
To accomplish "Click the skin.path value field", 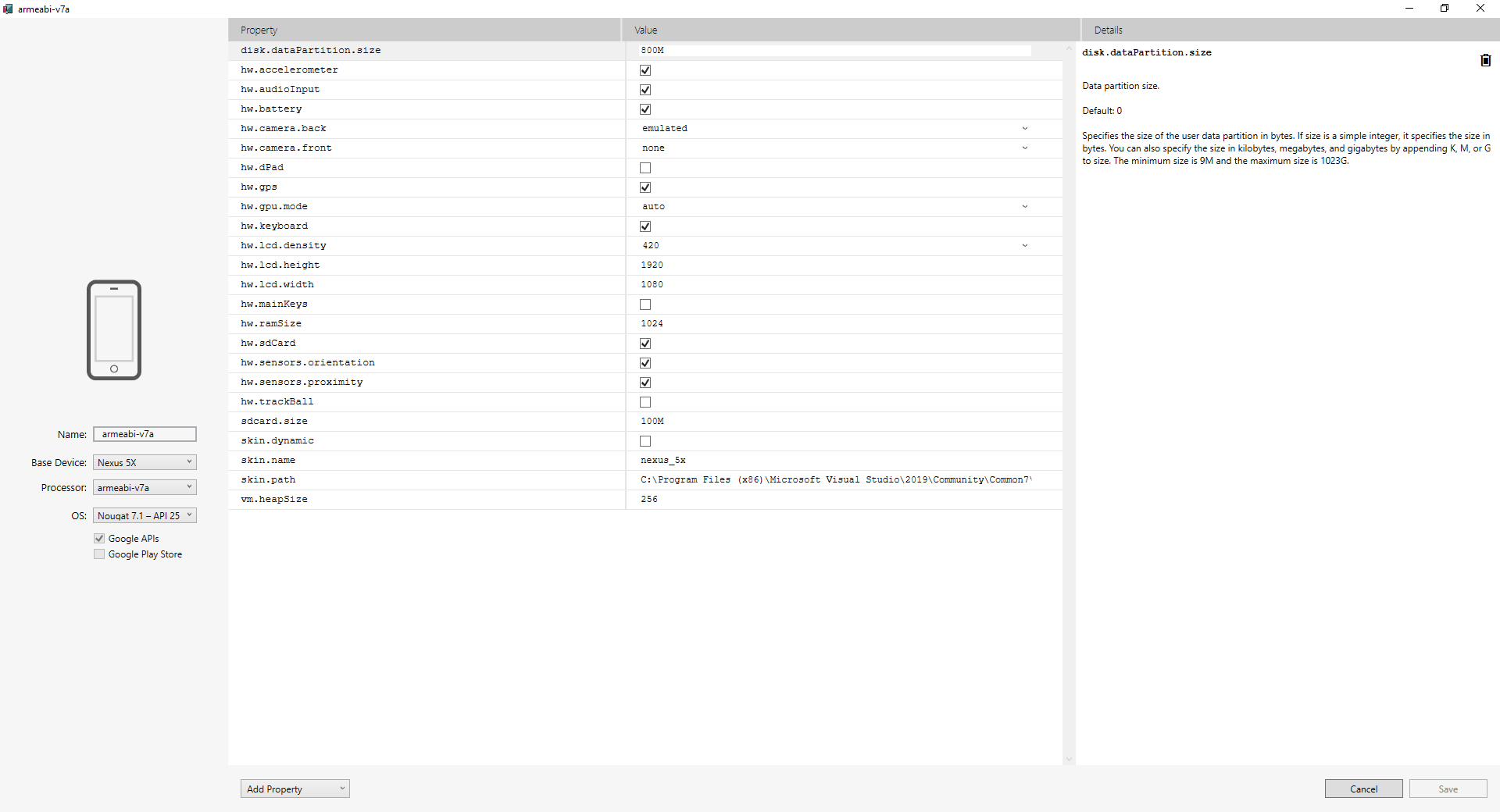I will [x=835, y=480].
